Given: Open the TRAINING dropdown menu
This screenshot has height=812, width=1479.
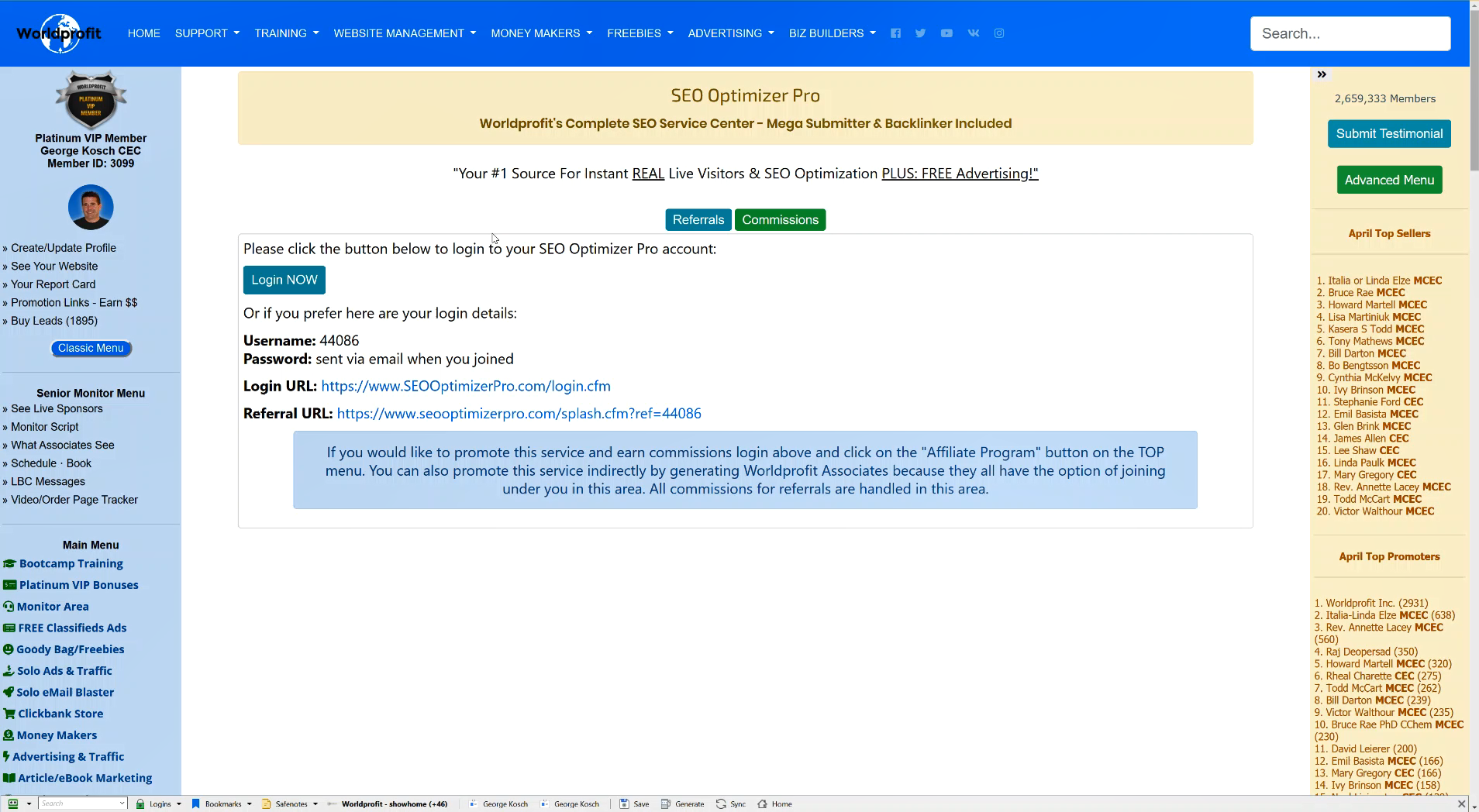Looking at the screenshot, I should [287, 33].
